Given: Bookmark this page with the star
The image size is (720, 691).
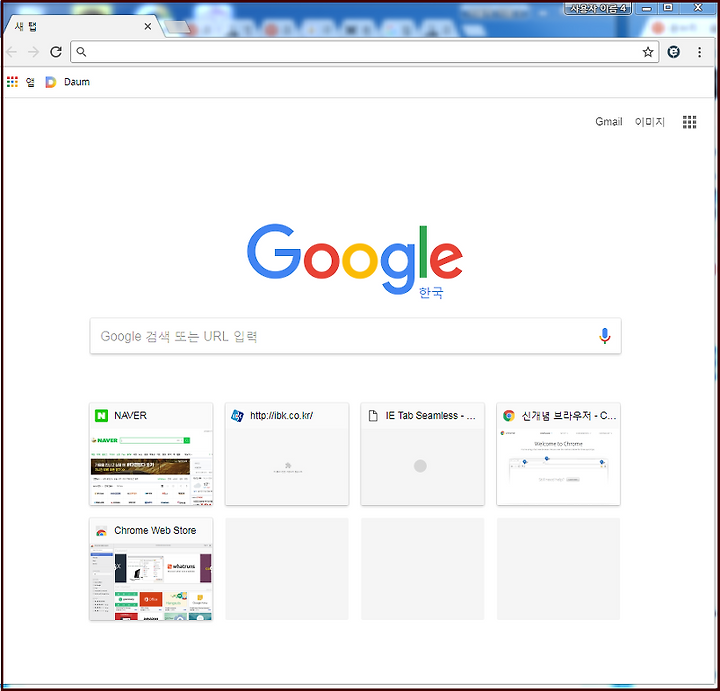Looking at the screenshot, I should [647, 52].
